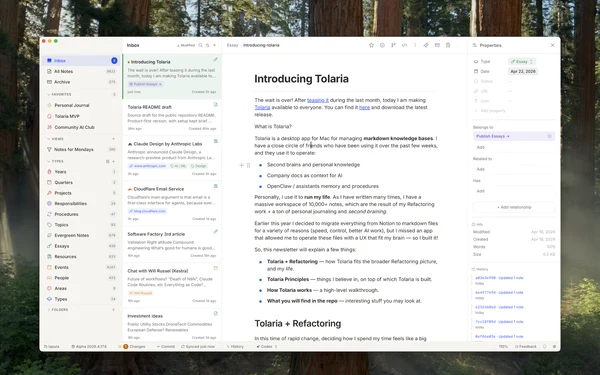Add a new folder with Folders plus
The height and width of the screenshot is (375, 600).
(x=113, y=310)
